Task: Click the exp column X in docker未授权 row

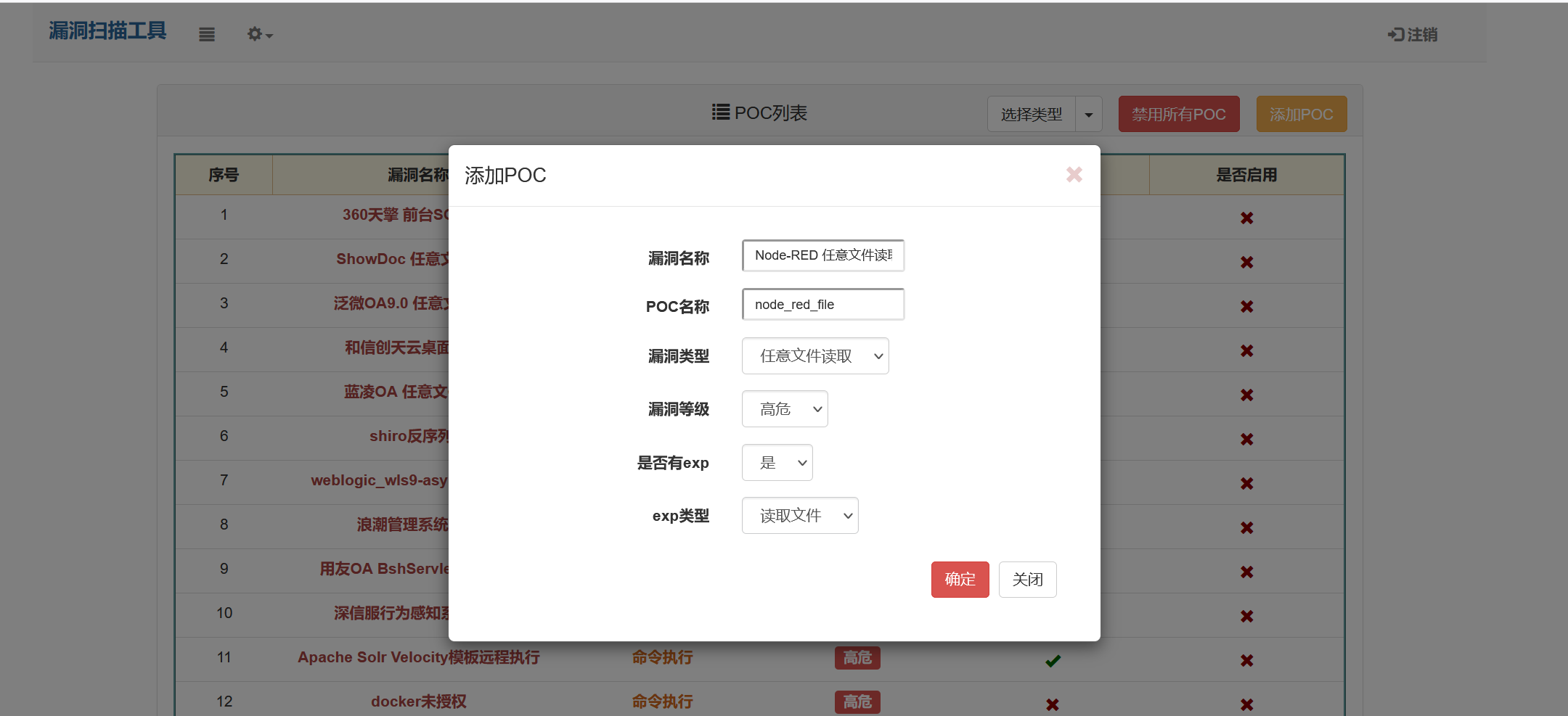Action: click(1053, 704)
